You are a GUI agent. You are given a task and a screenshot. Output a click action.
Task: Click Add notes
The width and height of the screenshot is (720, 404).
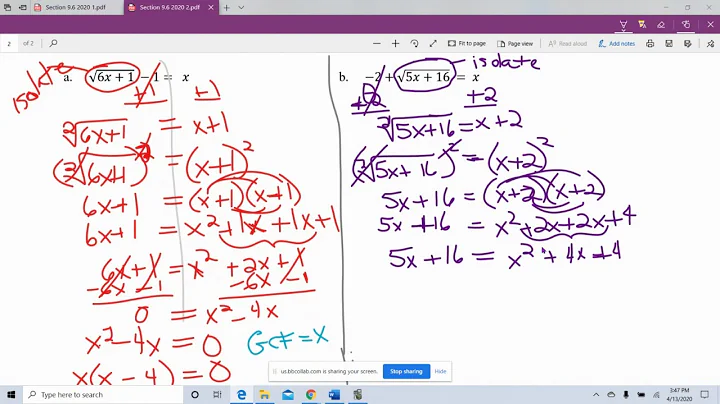(x=617, y=44)
